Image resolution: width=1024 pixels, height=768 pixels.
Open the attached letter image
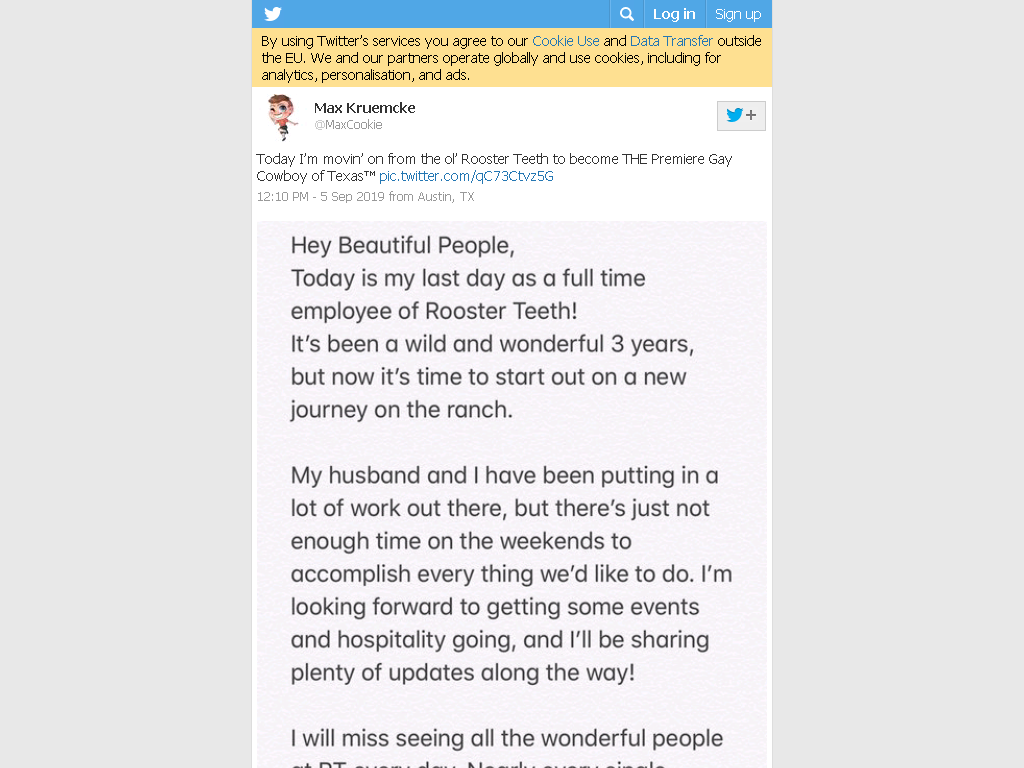(511, 494)
